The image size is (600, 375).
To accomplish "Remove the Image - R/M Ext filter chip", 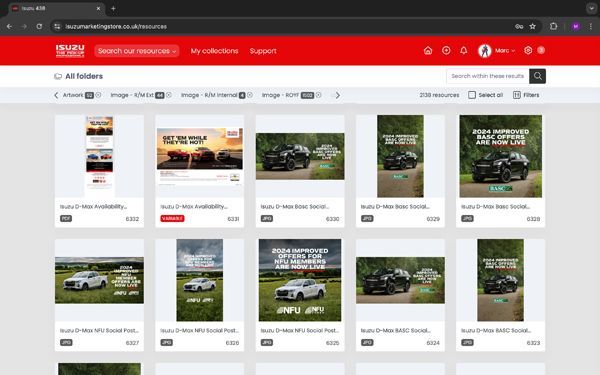I will tap(169, 95).
